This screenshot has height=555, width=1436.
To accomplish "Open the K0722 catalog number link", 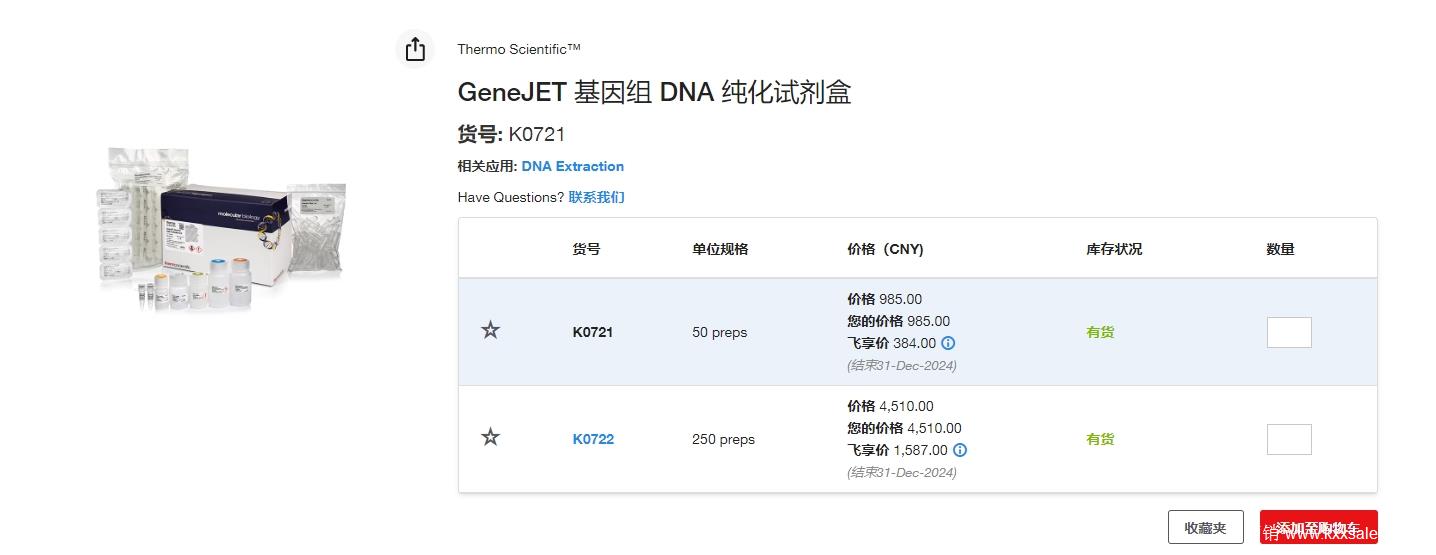I will 593,439.
